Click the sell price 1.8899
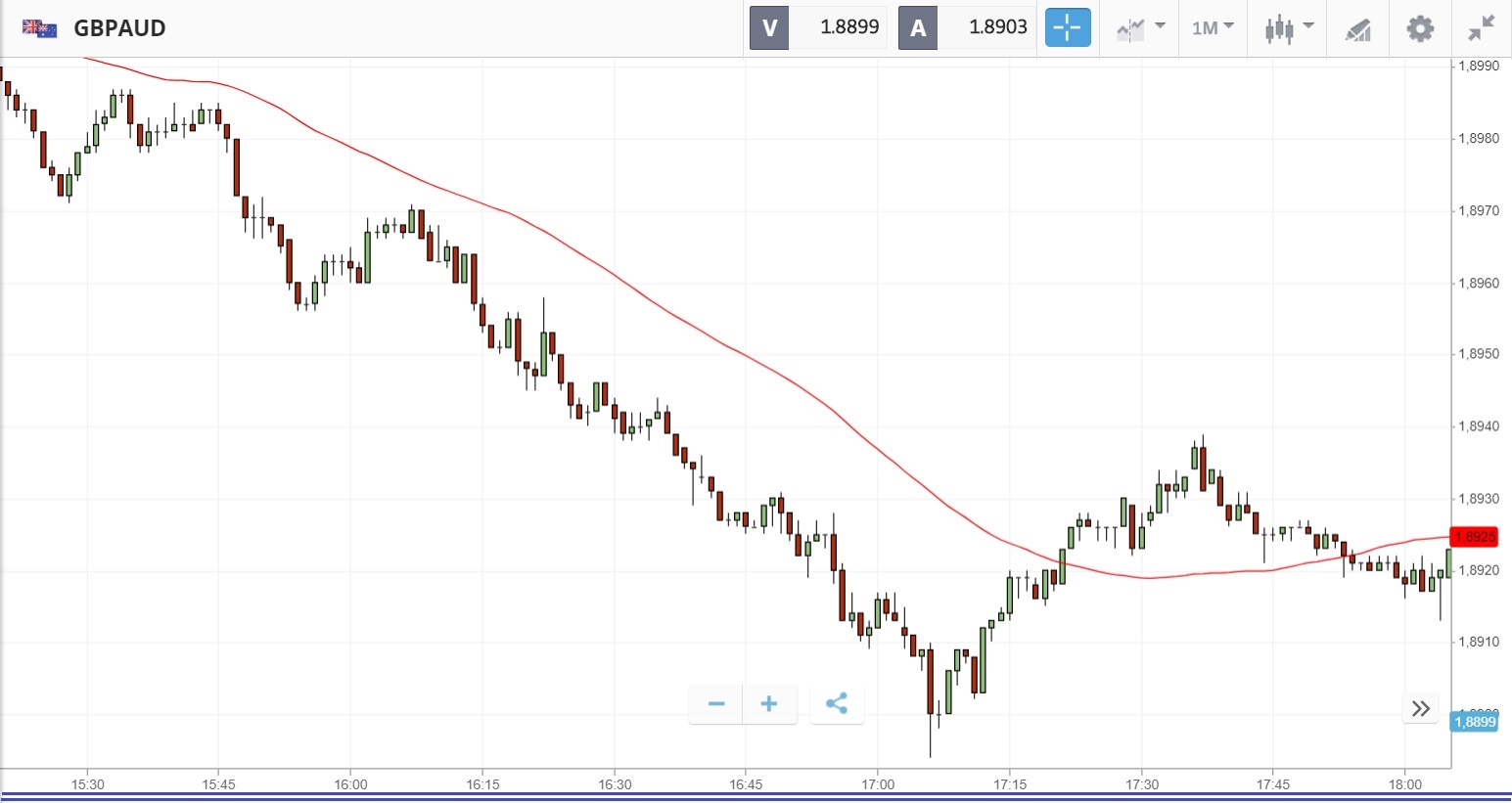The height and width of the screenshot is (803, 1512). (x=849, y=27)
